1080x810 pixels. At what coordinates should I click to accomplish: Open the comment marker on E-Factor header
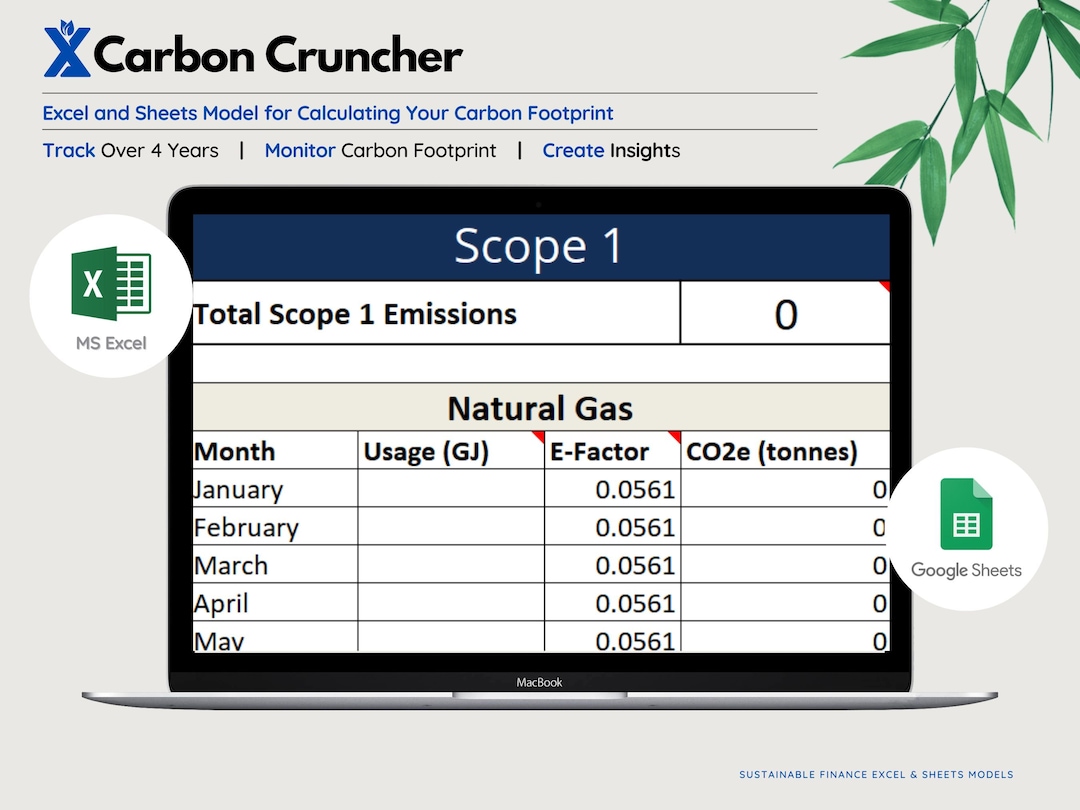click(676, 438)
